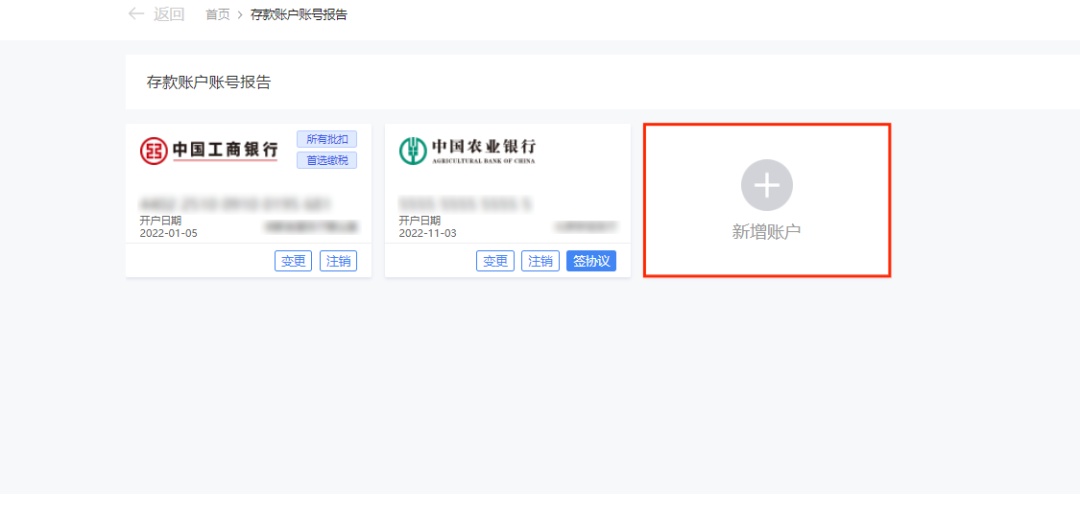
Task: Click 新增账户 label
Action: 767,232
